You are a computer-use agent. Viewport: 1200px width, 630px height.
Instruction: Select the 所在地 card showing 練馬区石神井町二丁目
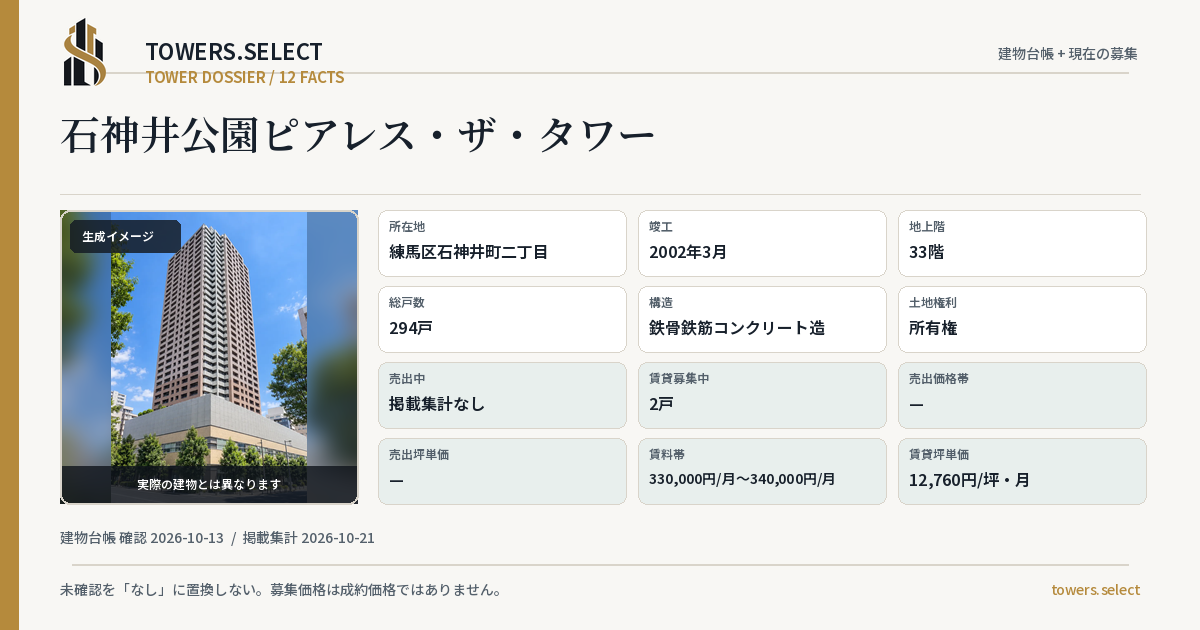502,243
